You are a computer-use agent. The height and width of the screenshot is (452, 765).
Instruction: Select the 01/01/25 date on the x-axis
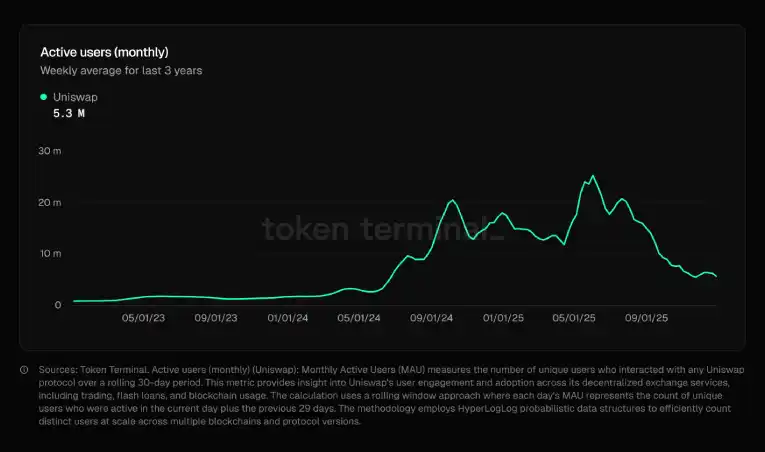pyautogui.click(x=503, y=318)
